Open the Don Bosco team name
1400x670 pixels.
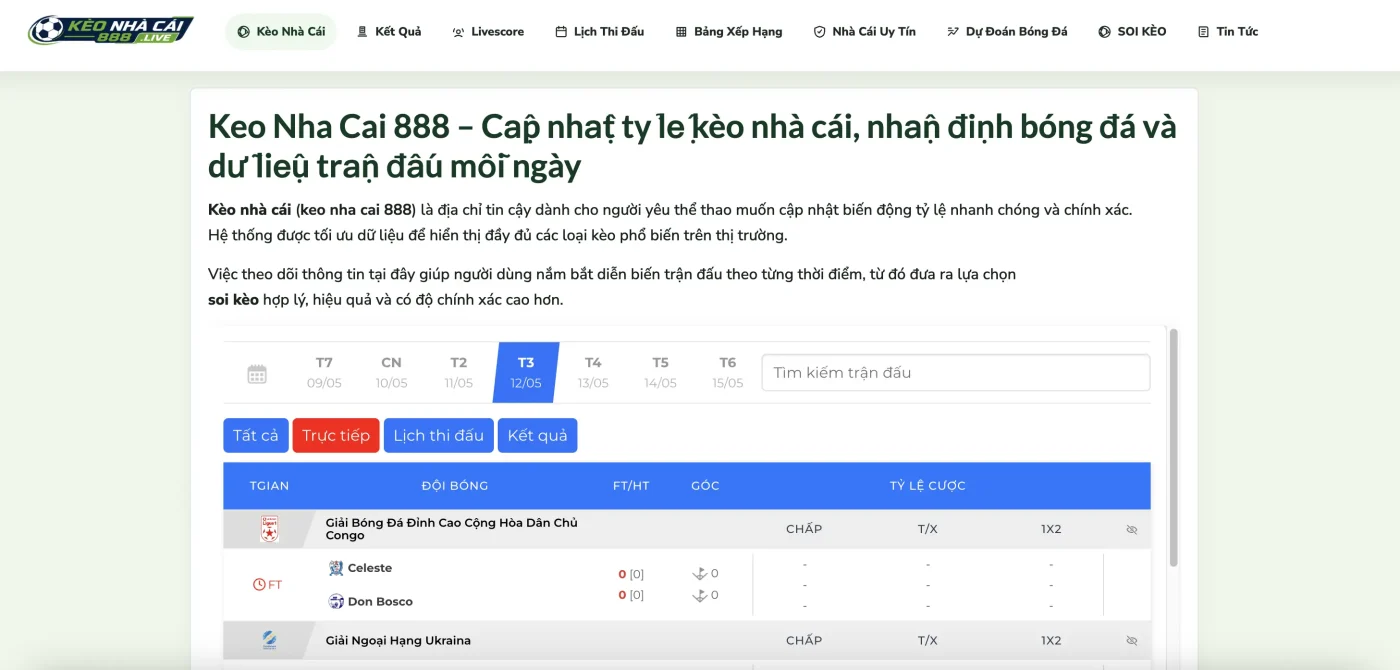click(380, 601)
